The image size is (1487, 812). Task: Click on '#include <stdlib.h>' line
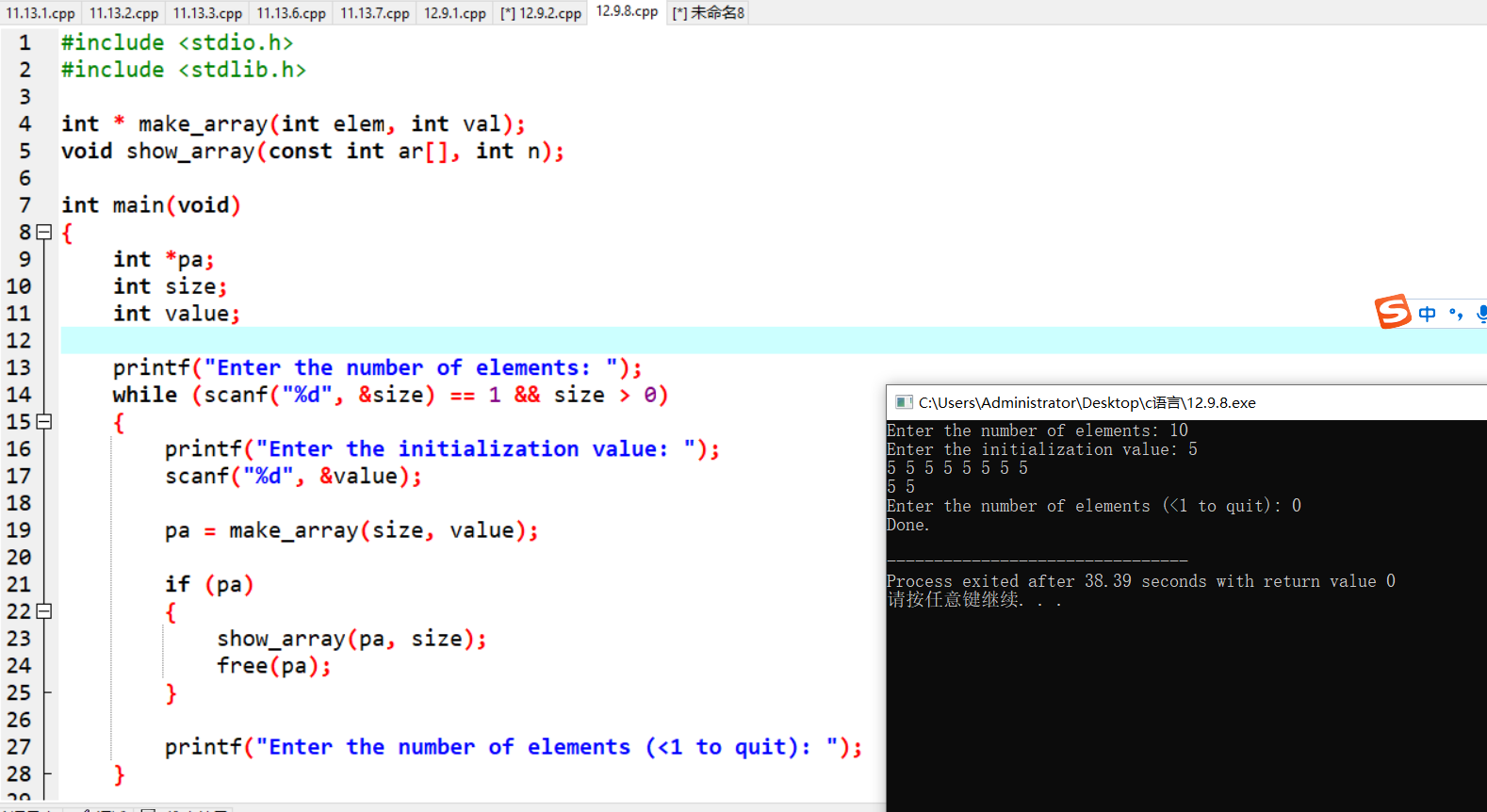pos(184,70)
